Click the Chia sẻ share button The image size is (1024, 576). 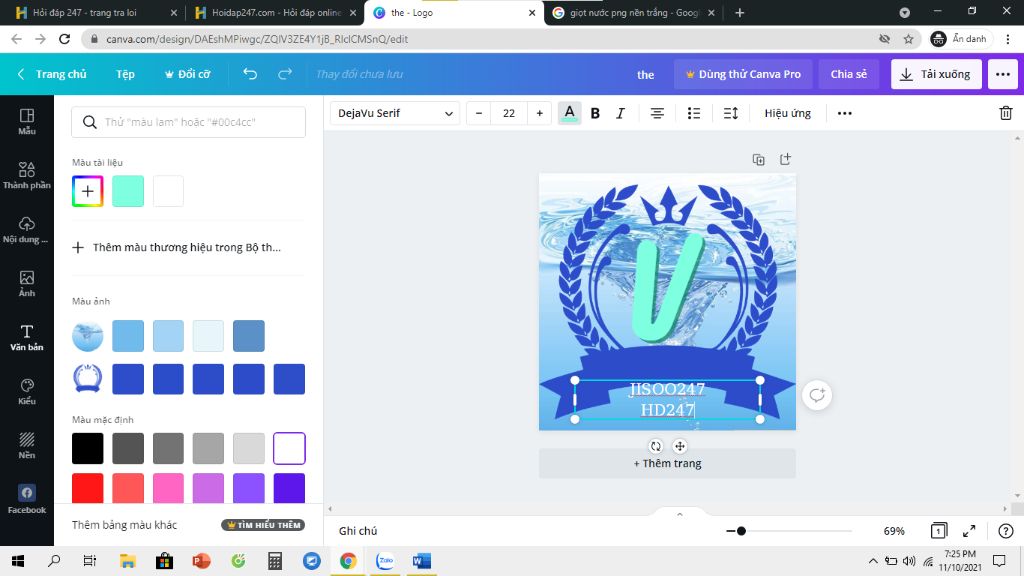[x=848, y=74]
